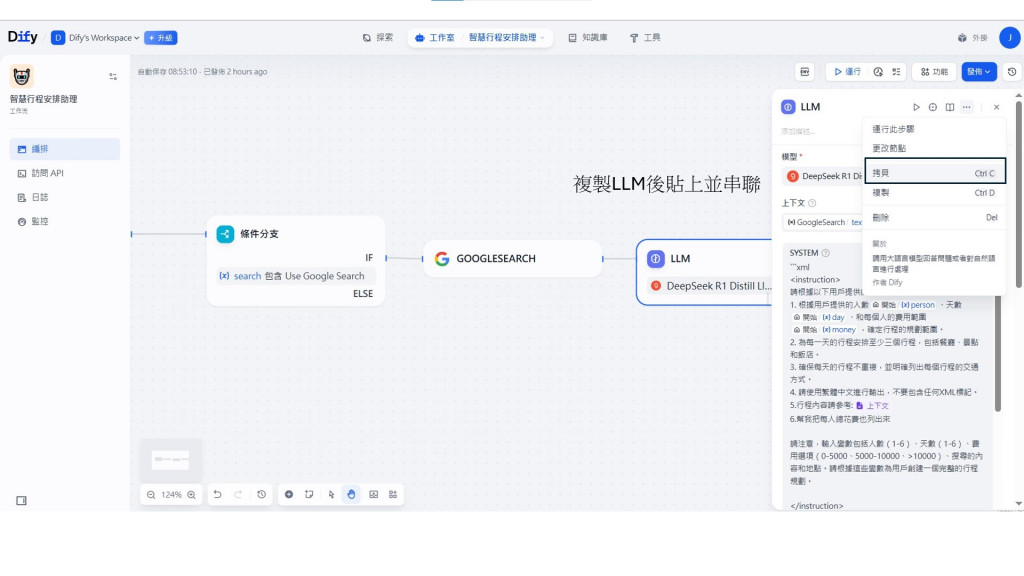Expand the 智慧行程安排助理 app name dropdown
The image size is (1024, 576).
[x=506, y=38]
